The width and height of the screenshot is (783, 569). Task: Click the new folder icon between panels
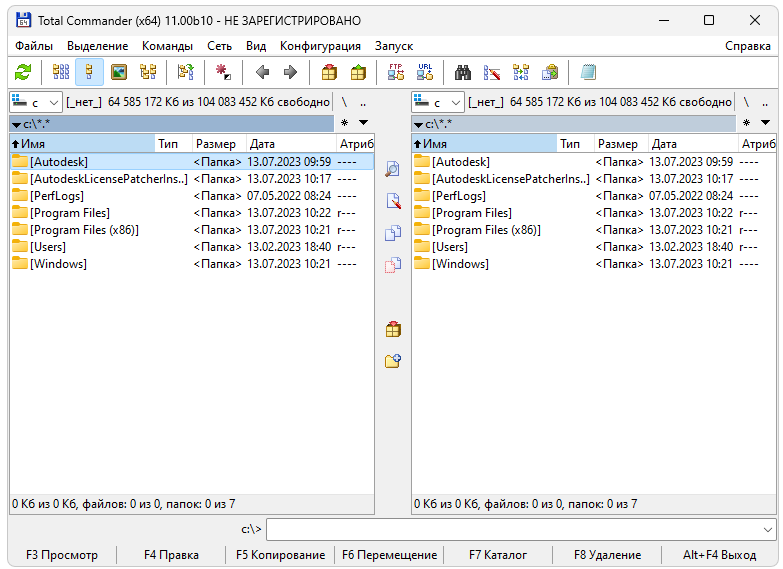pyautogui.click(x=393, y=361)
